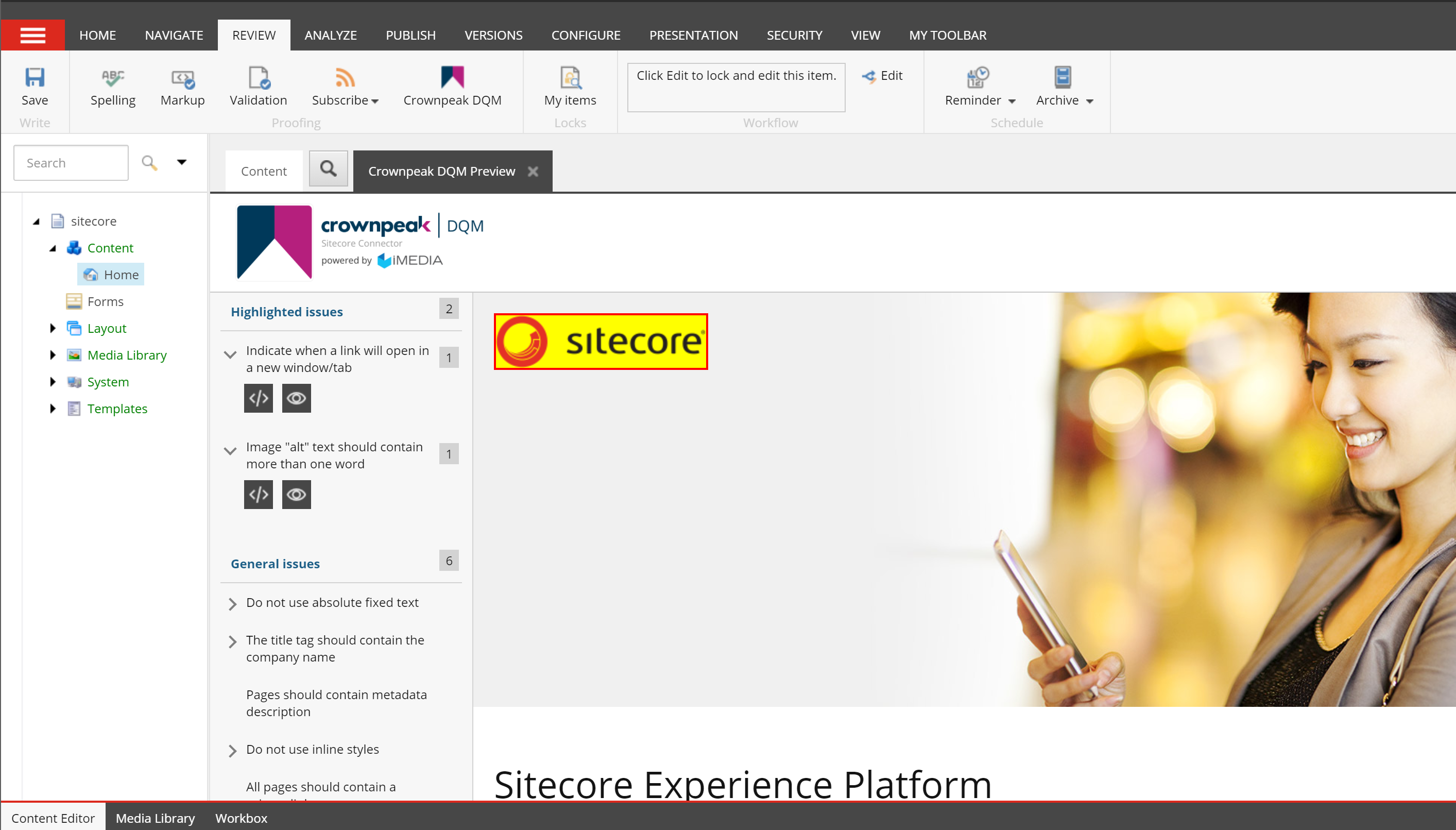Screen dimensions: 1456x830
Task: Open the CONFIGURE ribbon tab
Action: [x=586, y=36]
